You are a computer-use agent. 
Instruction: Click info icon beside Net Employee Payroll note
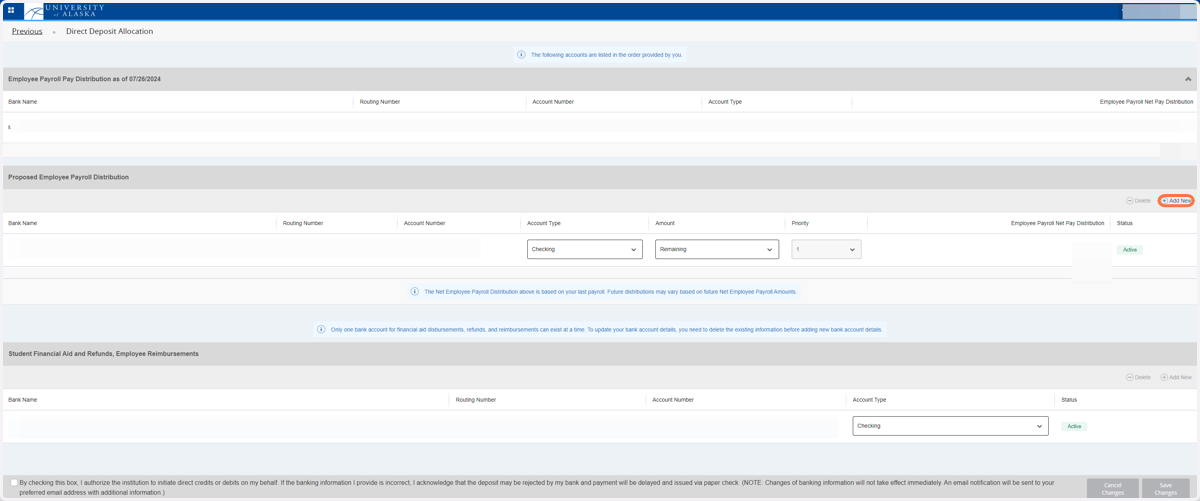tap(415, 292)
